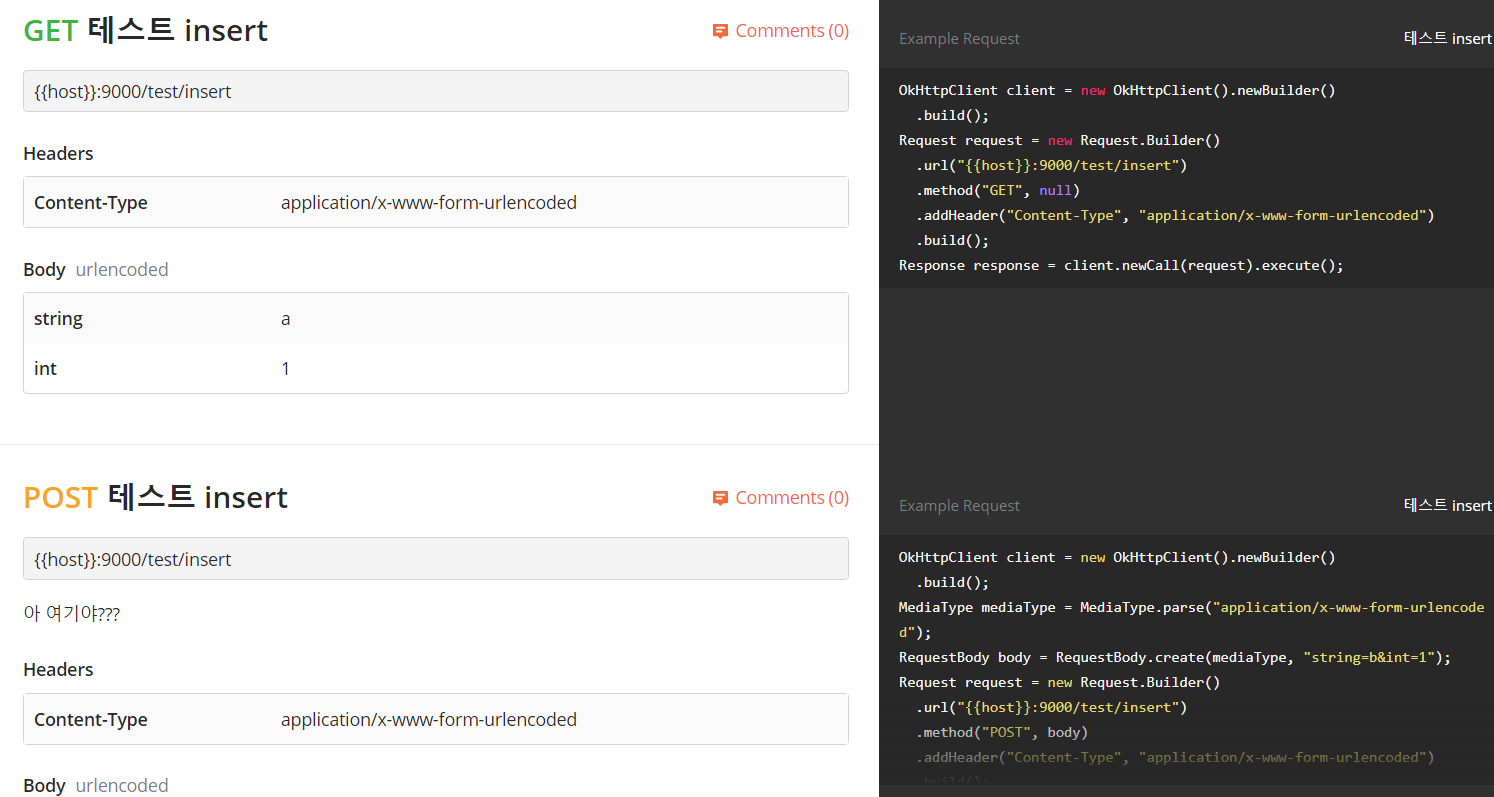
Task: Click Example Request label in GET panel
Action: coord(959,39)
